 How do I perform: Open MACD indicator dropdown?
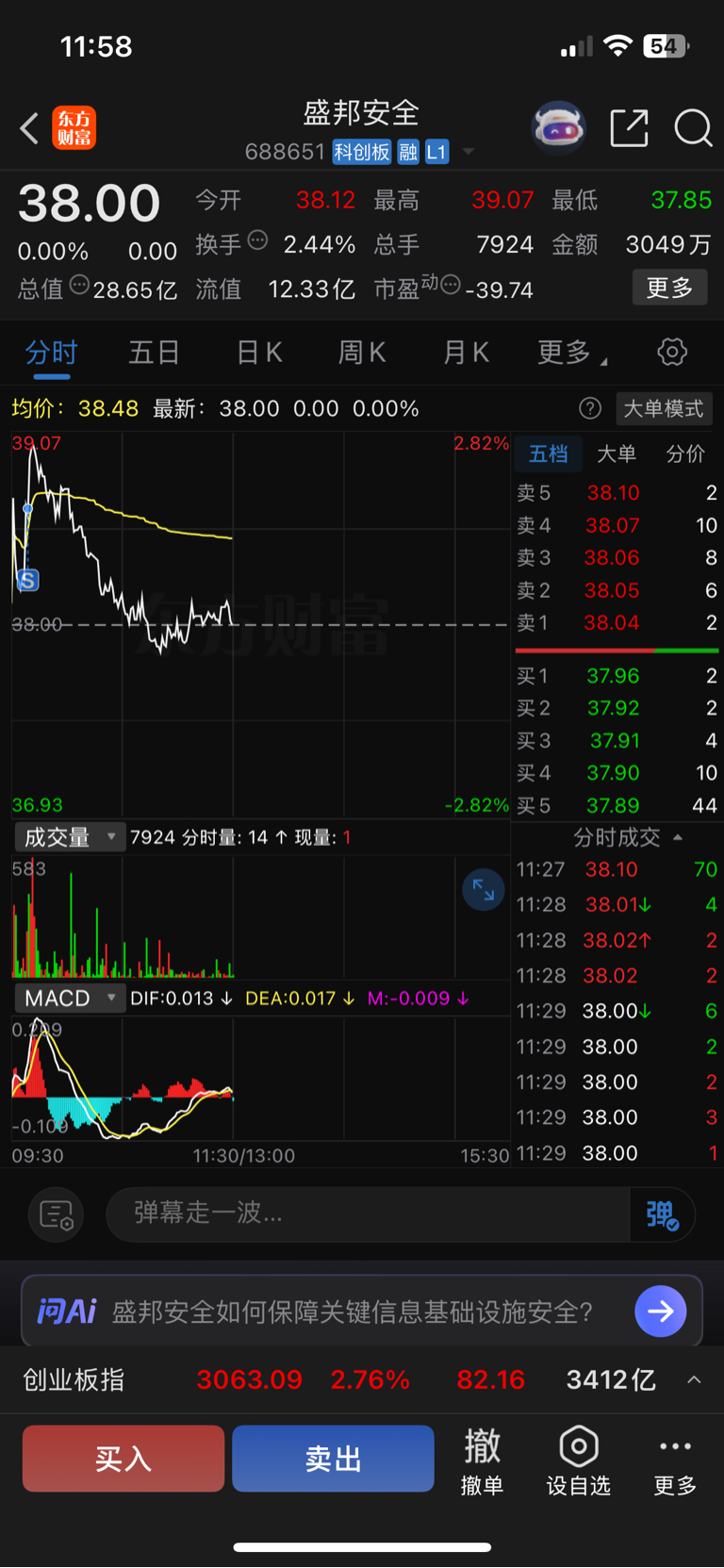[70, 998]
